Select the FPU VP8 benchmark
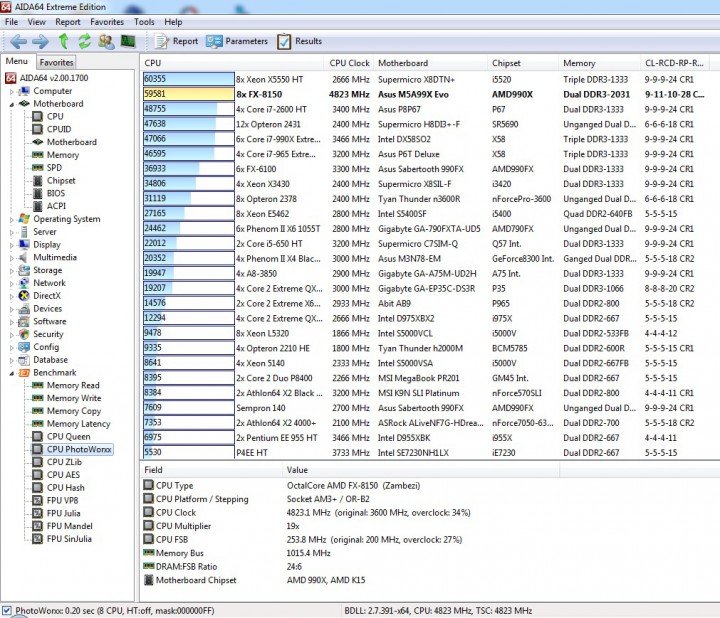The height and width of the screenshot is (618, 720). [62, 501]
